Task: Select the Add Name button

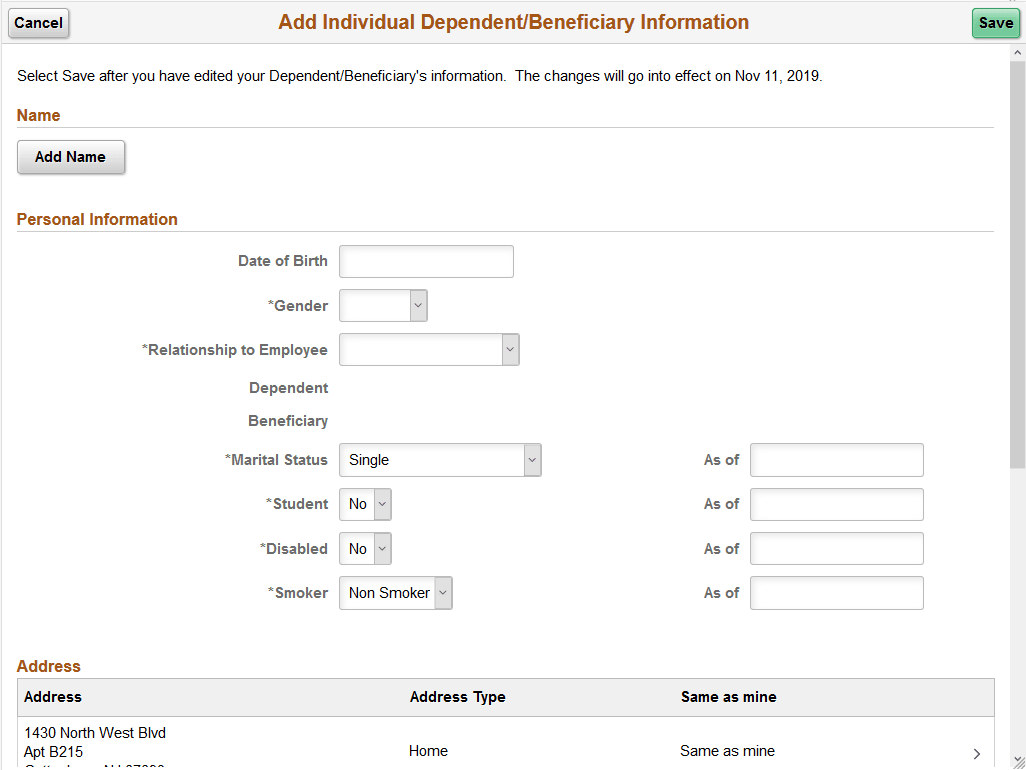Action: pyautogui.click(x=70, y=157)
